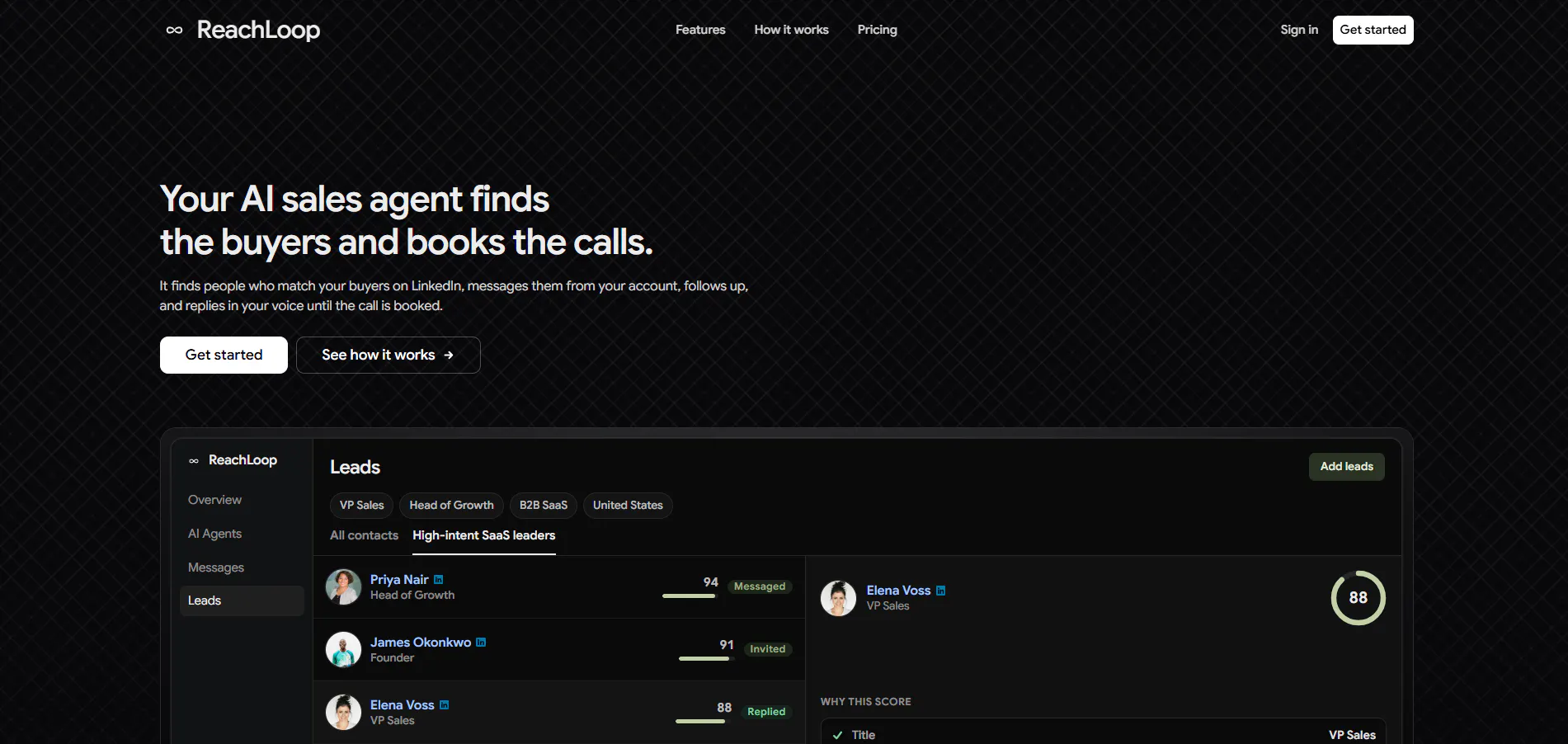Open Elena Voss name in detail panel

898,591
